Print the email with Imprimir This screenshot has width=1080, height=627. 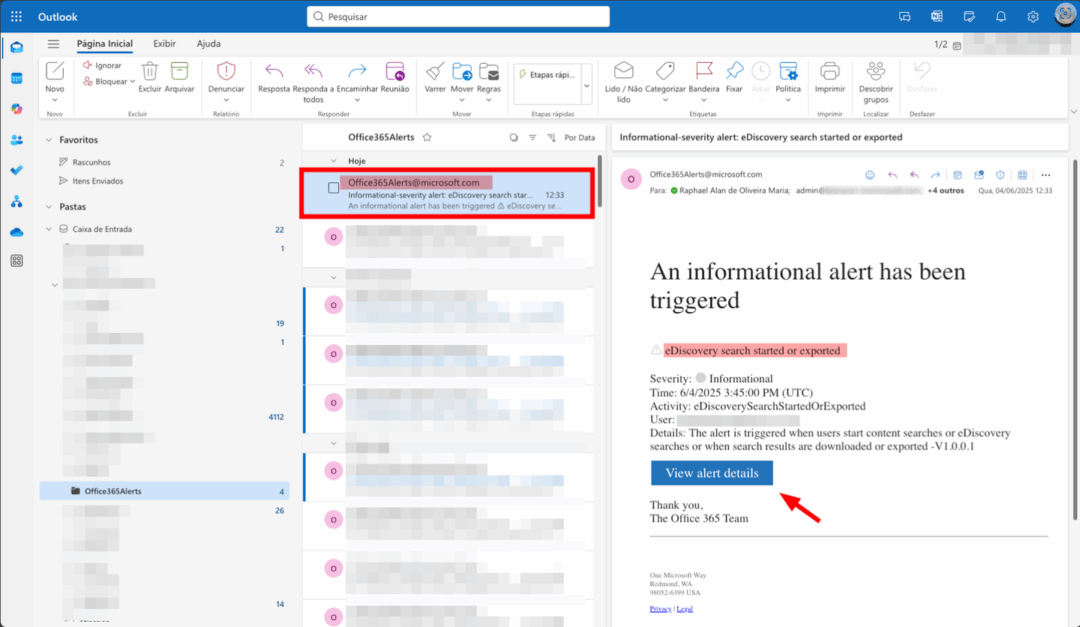point(829,77)
